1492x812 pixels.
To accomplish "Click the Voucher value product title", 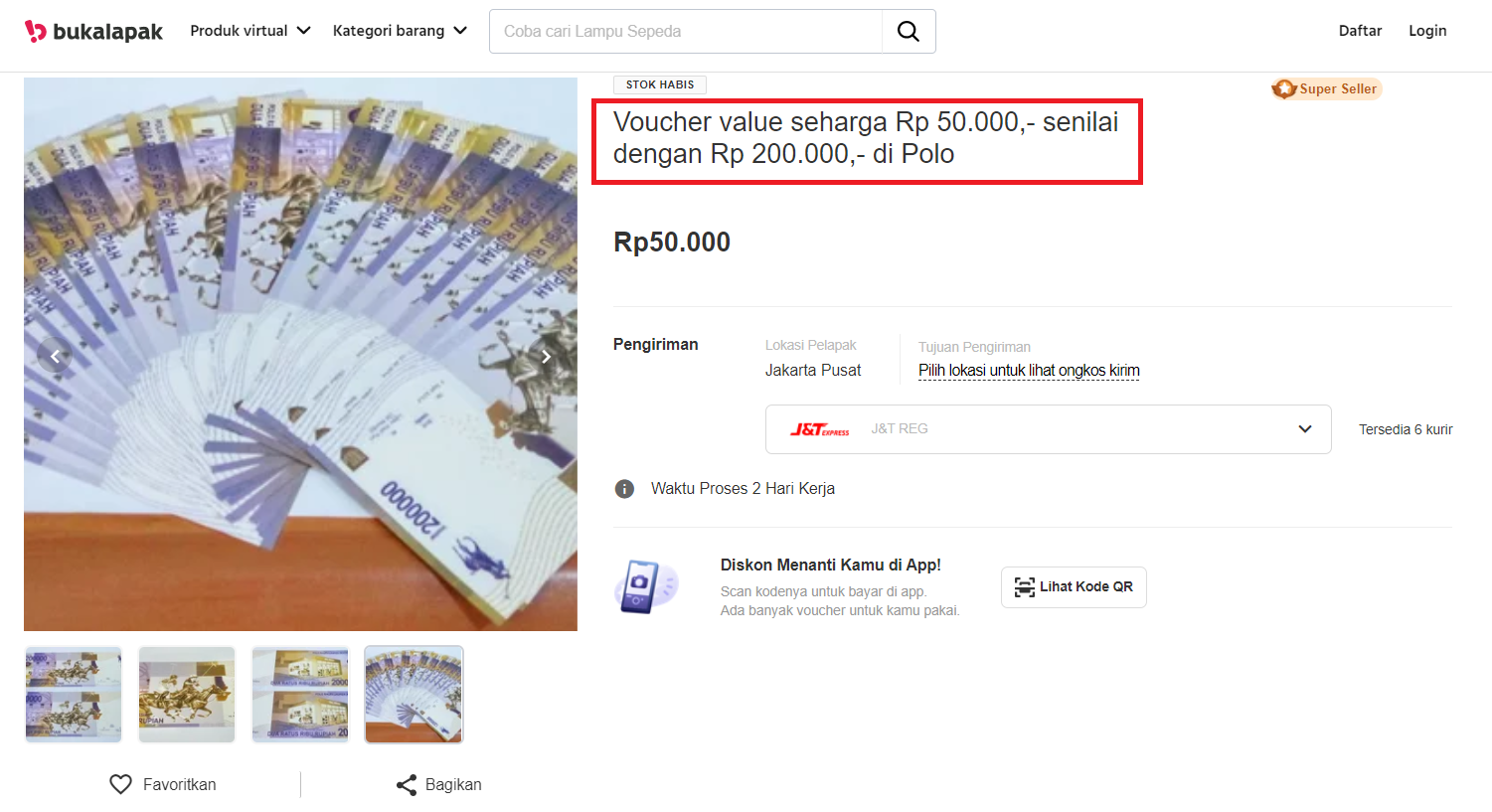I will 866,138.
